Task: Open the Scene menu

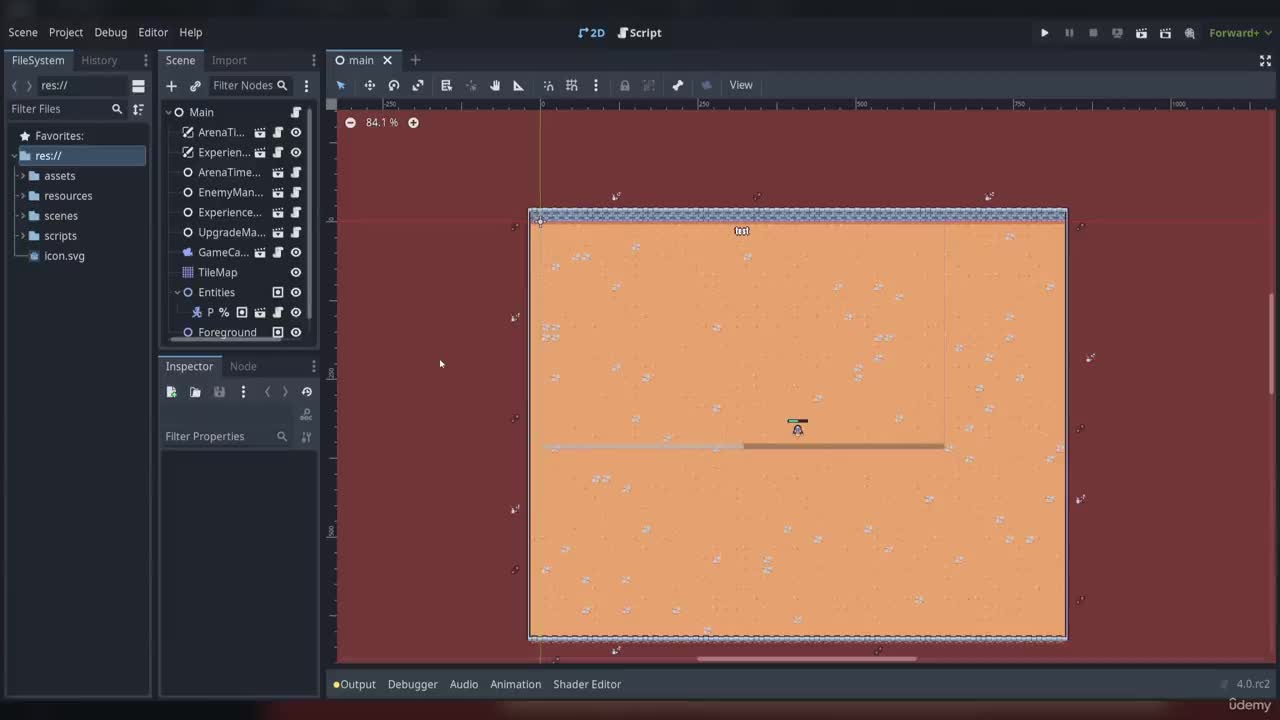Action: 23,33
